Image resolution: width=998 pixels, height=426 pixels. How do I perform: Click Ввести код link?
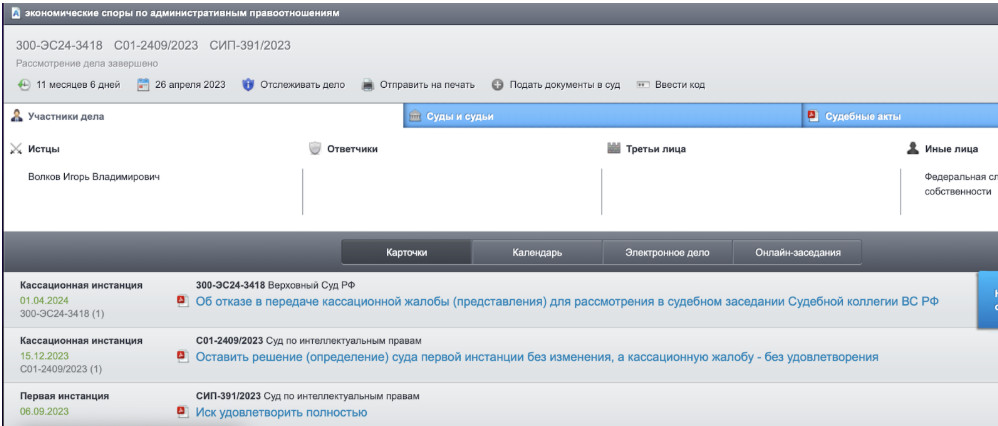(680, 85)
